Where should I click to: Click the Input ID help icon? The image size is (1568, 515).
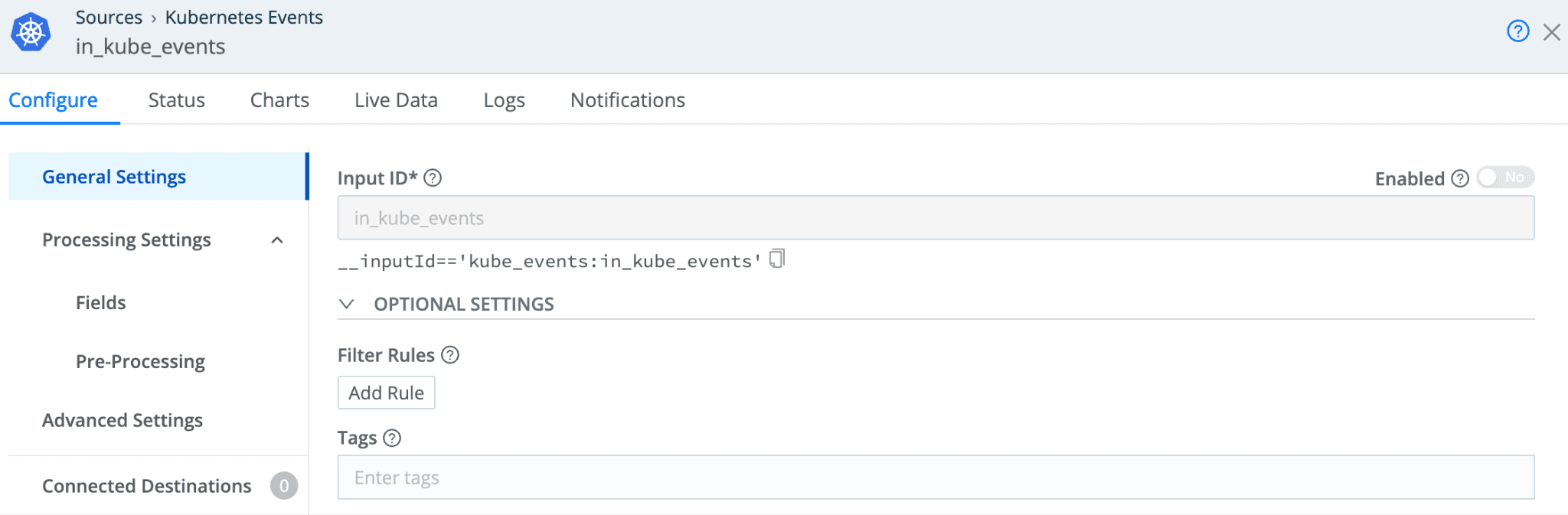click(433, 178)
